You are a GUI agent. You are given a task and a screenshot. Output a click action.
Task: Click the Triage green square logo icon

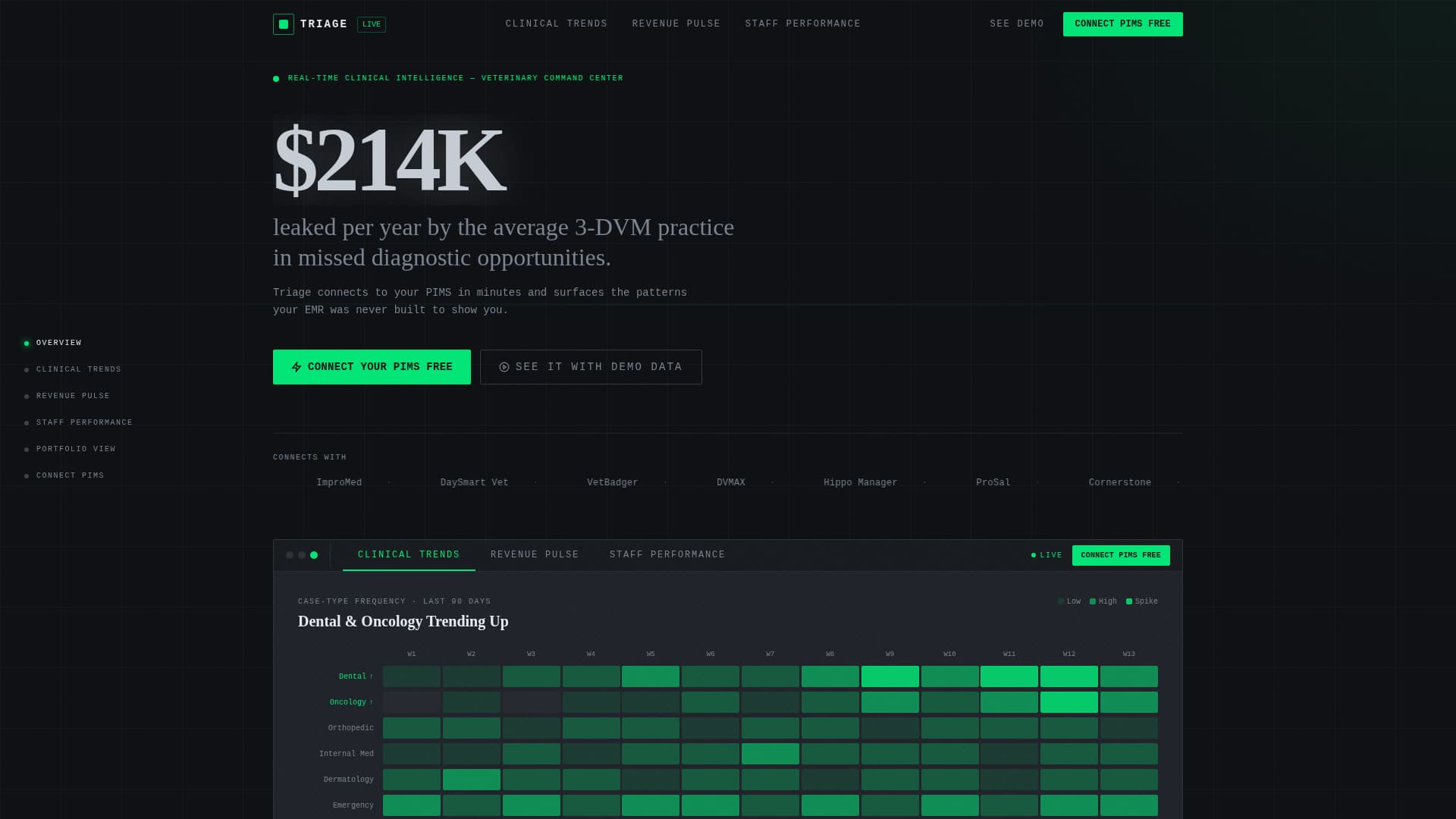click(283, 24)
